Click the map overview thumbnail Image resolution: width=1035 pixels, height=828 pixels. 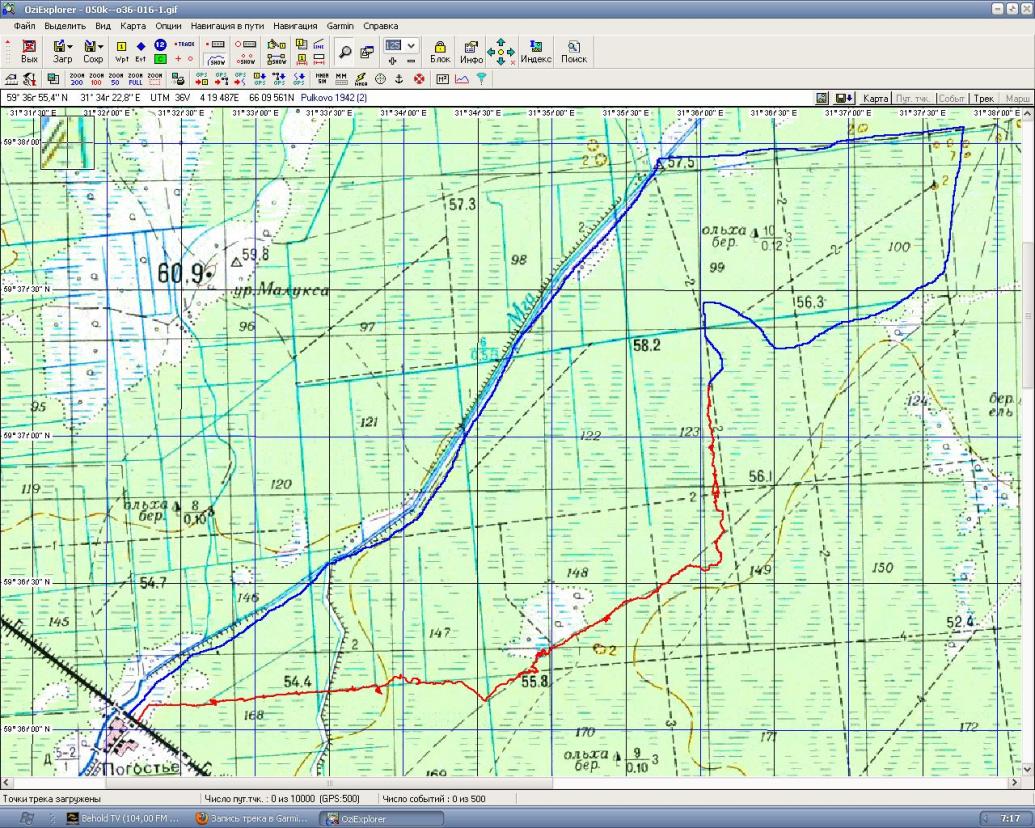click(x=60, y=143)
